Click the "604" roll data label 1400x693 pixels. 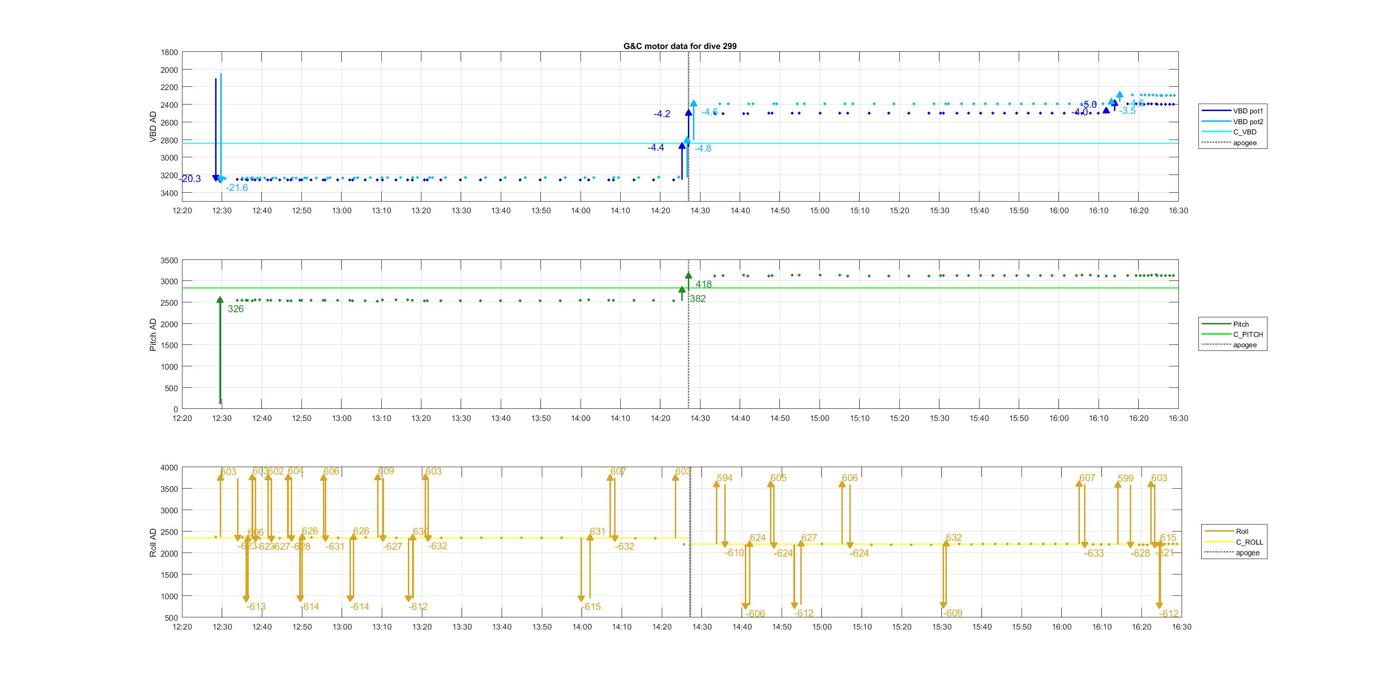tap(295, 471)
